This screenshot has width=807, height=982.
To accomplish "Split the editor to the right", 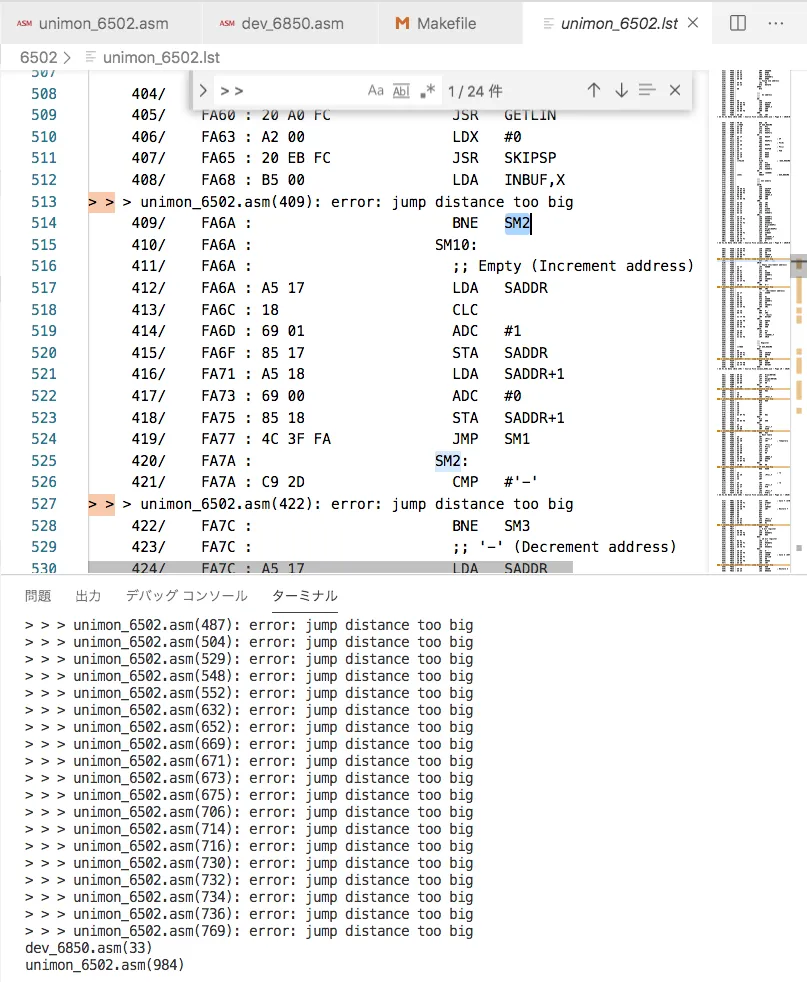I will pos(738,23).
